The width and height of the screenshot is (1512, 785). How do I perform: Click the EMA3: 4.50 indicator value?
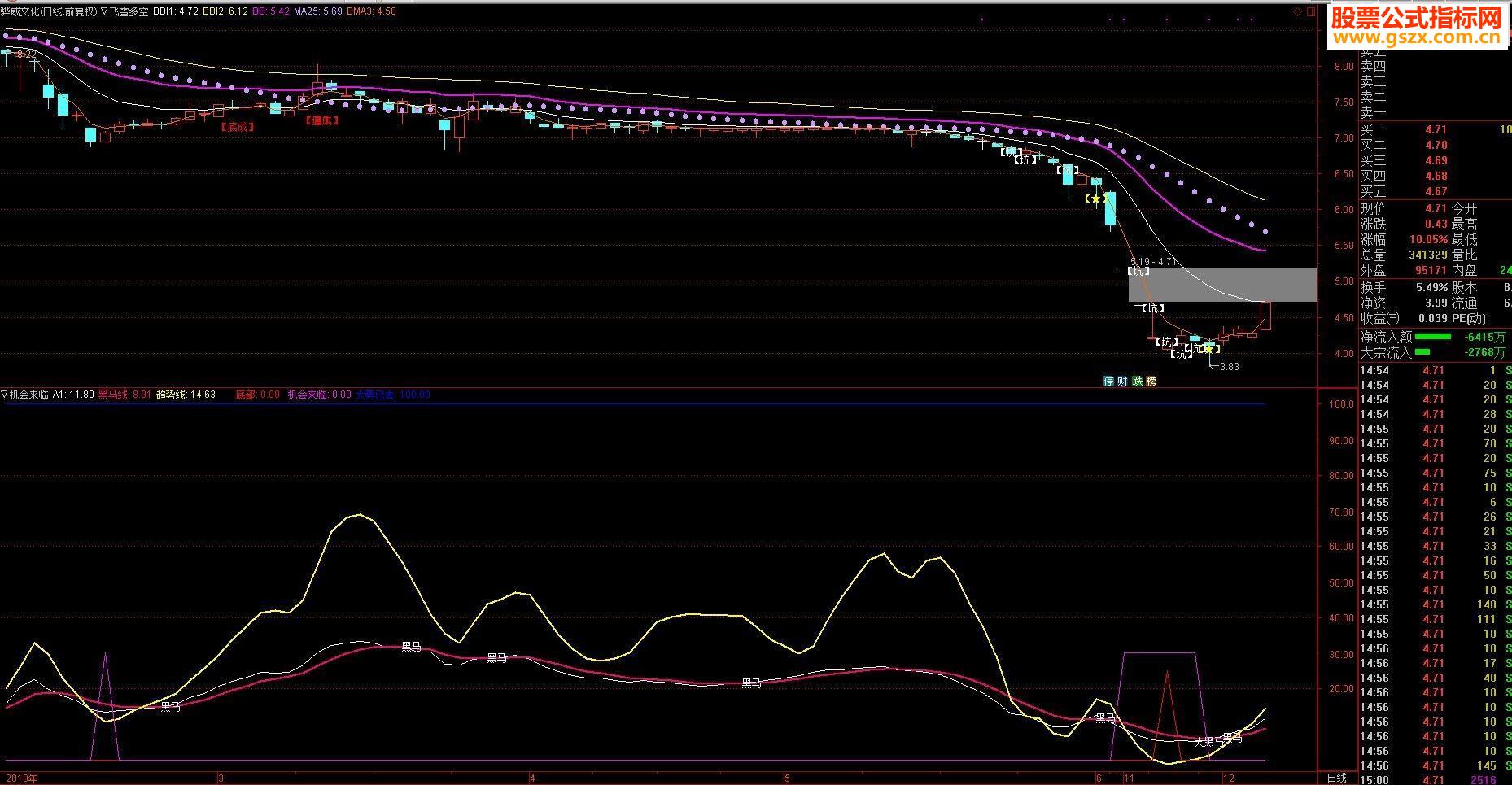[x=372, y=12]
